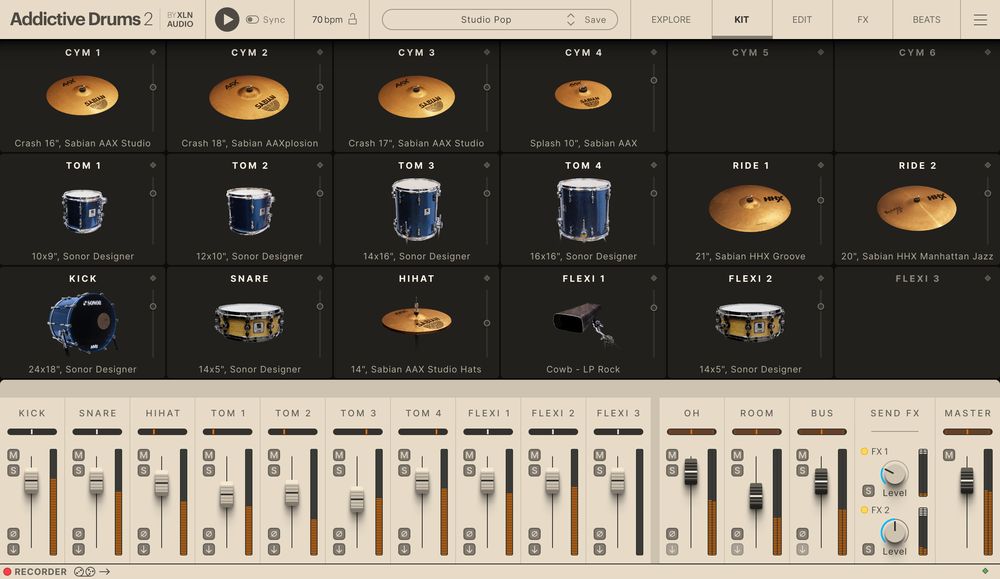Solo the TOM 2 channel with its S button
1000x579 pixels.
[272, 468]
